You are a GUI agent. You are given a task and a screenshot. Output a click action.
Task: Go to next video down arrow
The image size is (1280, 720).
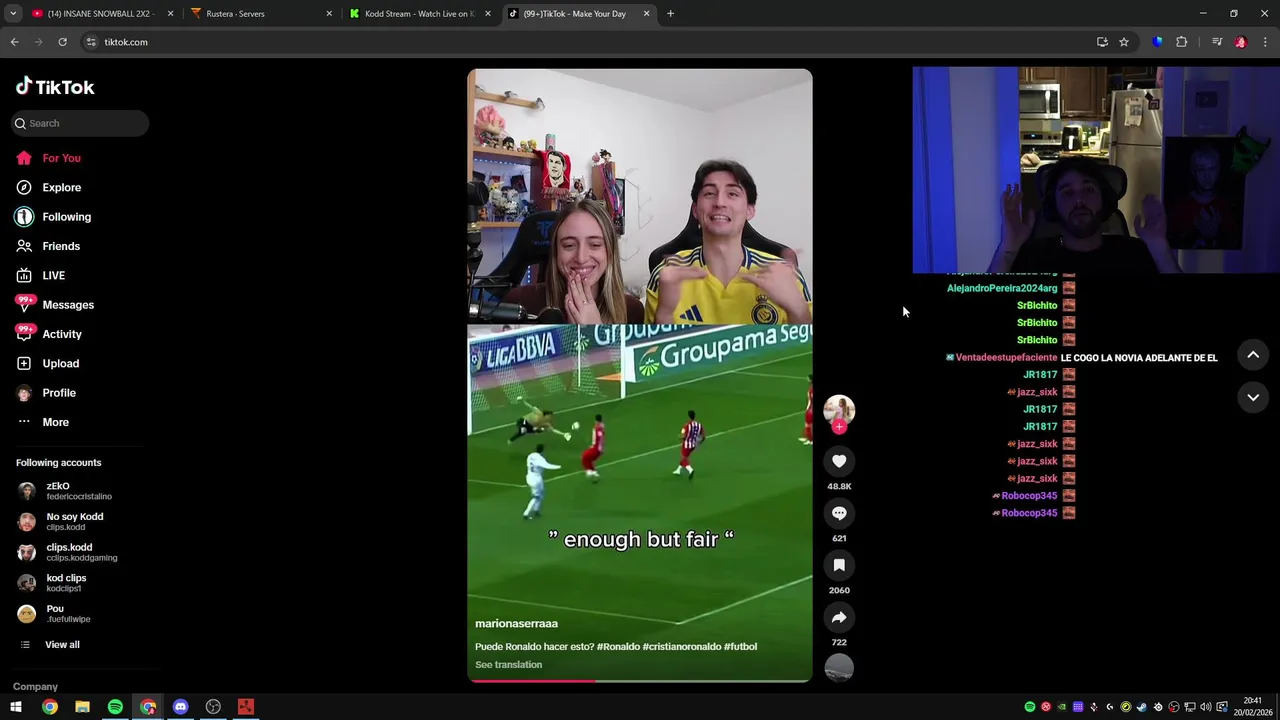tap(1253, 397)
